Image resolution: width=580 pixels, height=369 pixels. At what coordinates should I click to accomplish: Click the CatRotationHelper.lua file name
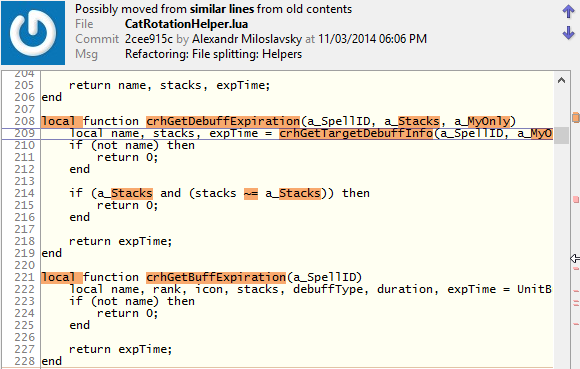pos(186,24)
